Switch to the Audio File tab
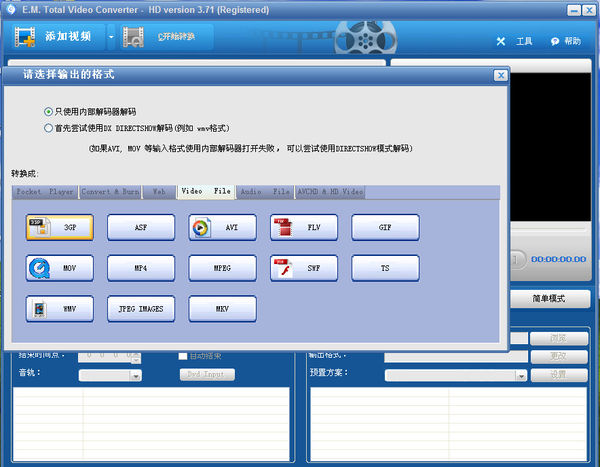This screenshot has height=467, width=600. (x=265, y=192)
